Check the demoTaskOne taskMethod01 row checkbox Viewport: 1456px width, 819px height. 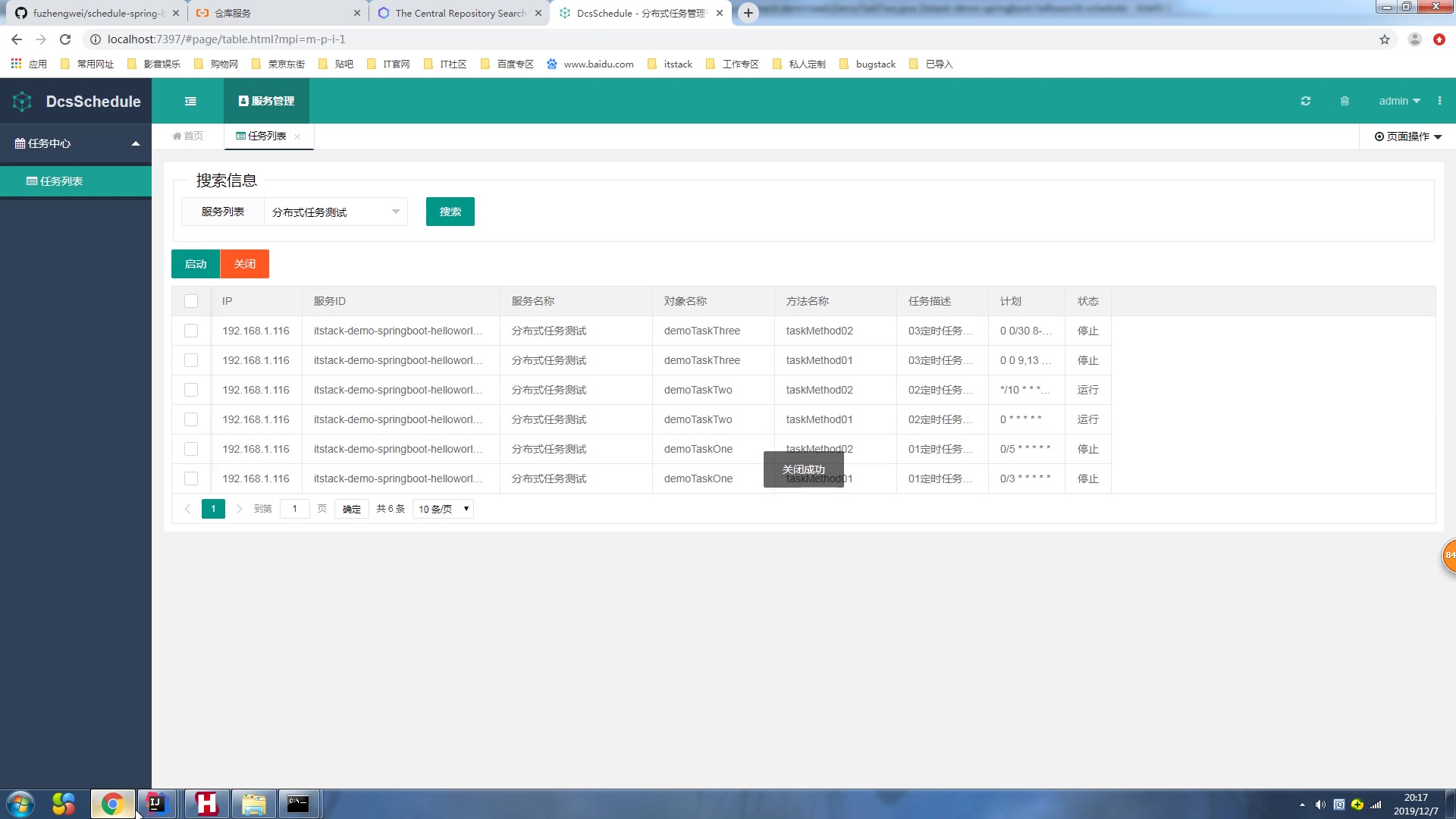point(191,479)
